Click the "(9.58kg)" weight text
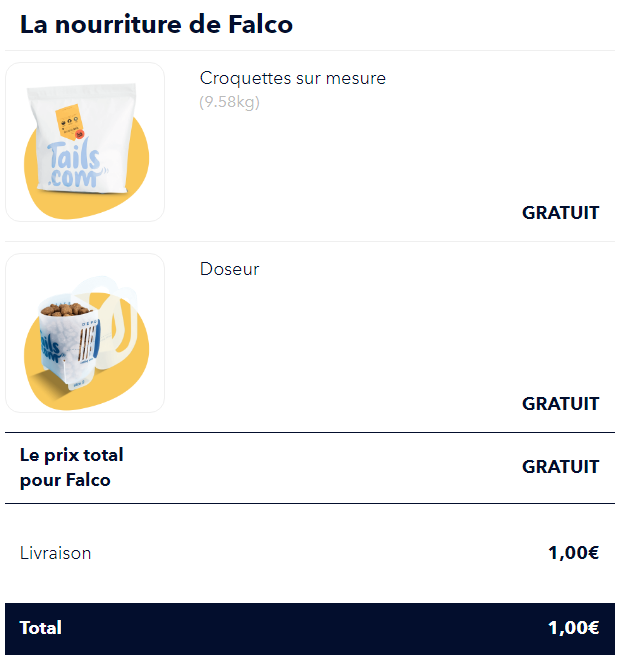622x659 pixels. (229, 101)
